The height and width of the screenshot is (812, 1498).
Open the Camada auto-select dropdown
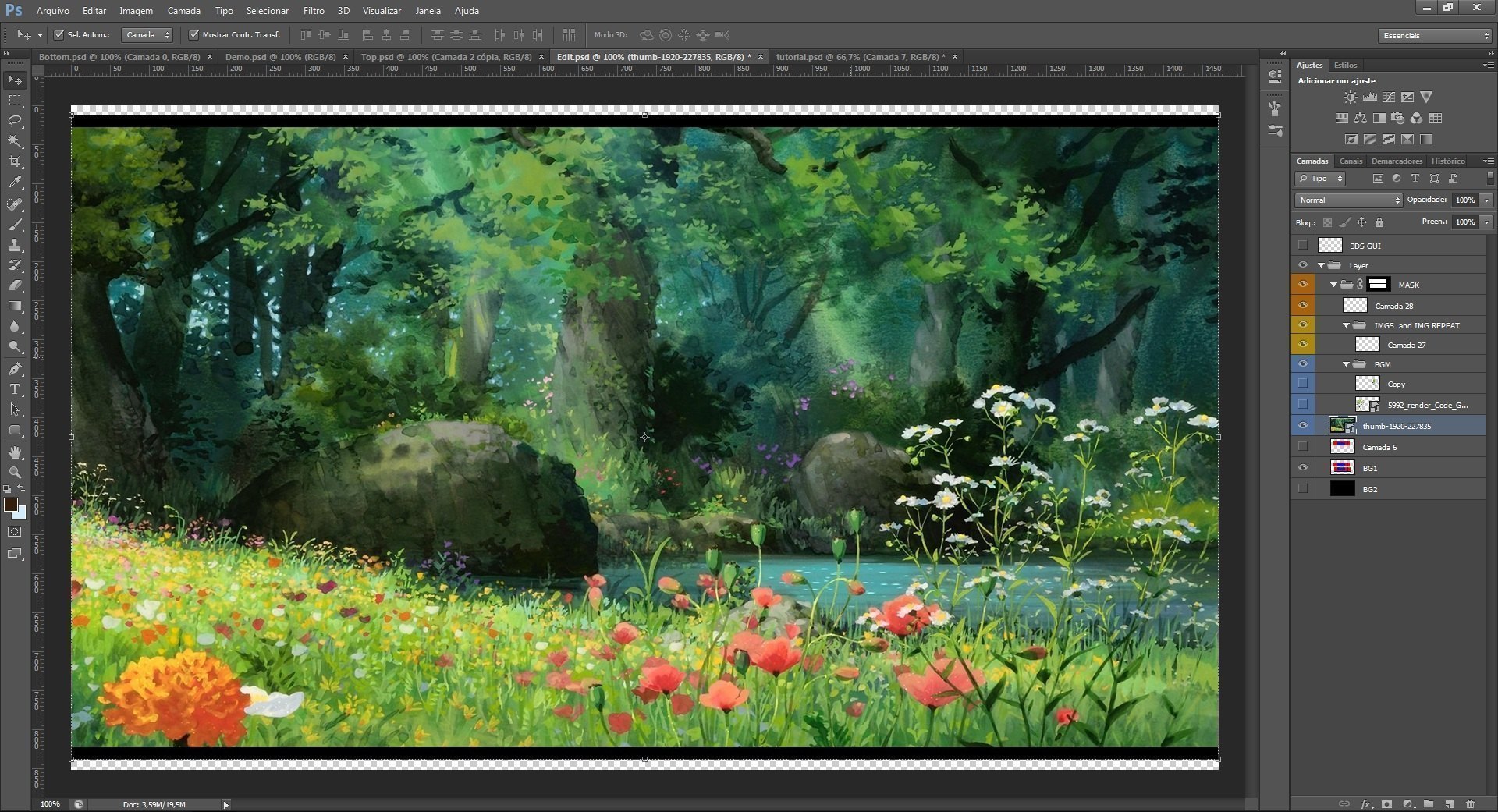[x=147, y=35]
